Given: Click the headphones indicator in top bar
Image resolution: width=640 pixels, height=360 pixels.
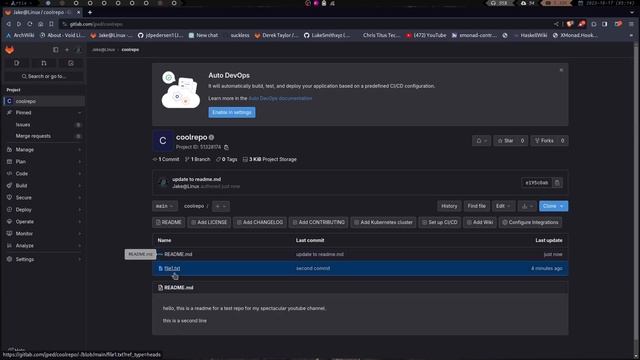Looking at the screenshot, I should [x=500, y=3].
